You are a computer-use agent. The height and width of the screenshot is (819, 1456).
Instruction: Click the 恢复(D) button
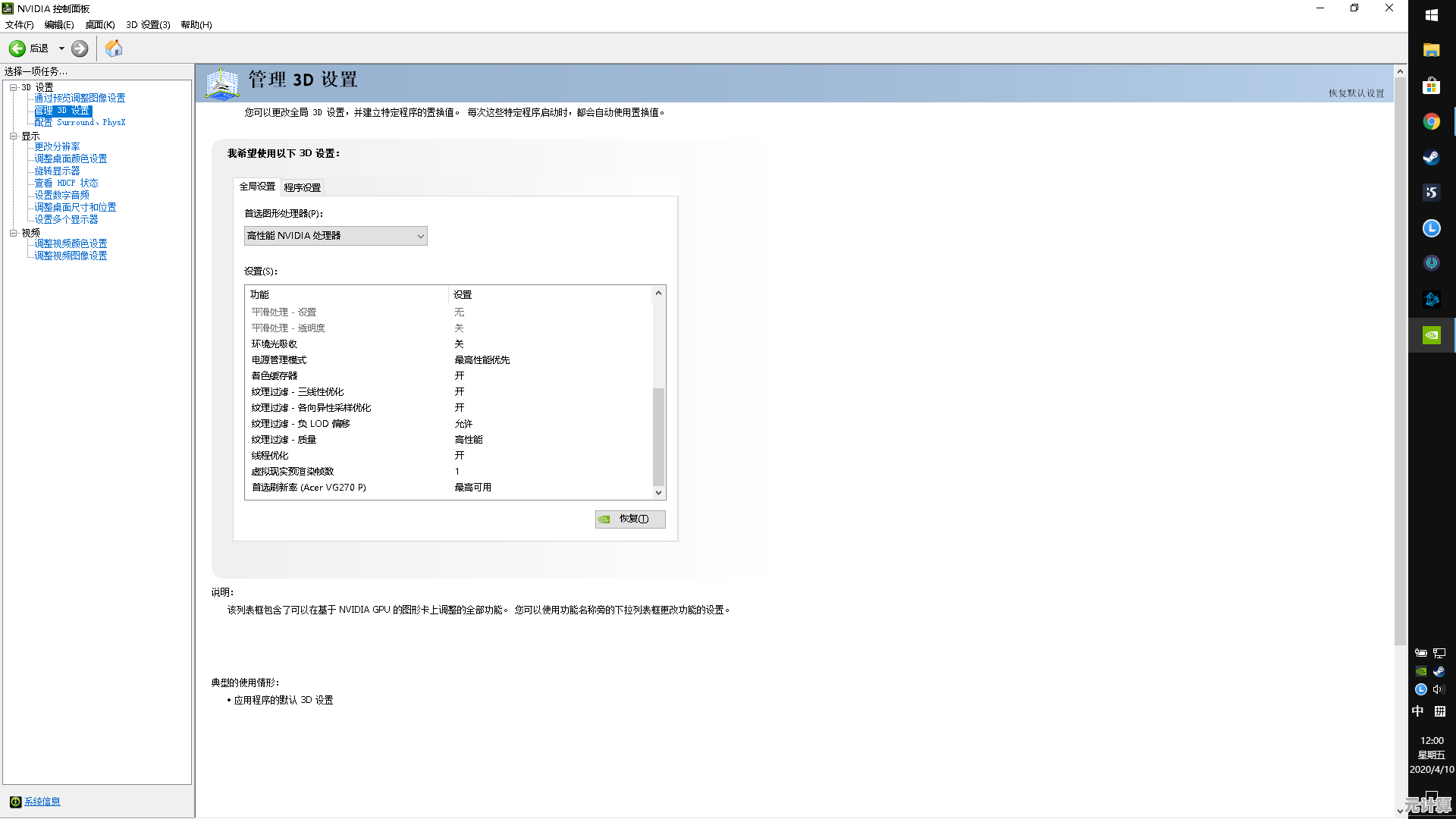point(630,519)
